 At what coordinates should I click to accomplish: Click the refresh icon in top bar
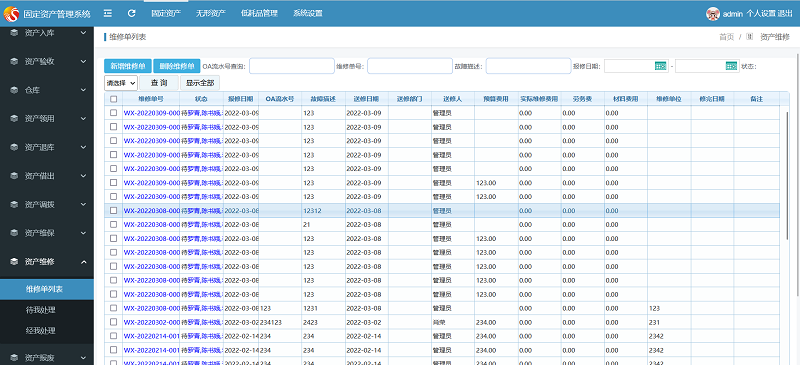tap(132, 13)
